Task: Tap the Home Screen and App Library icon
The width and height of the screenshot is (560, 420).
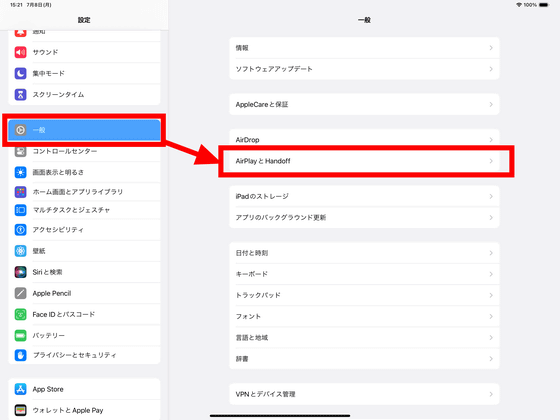Action: click(x=20, y=192)
